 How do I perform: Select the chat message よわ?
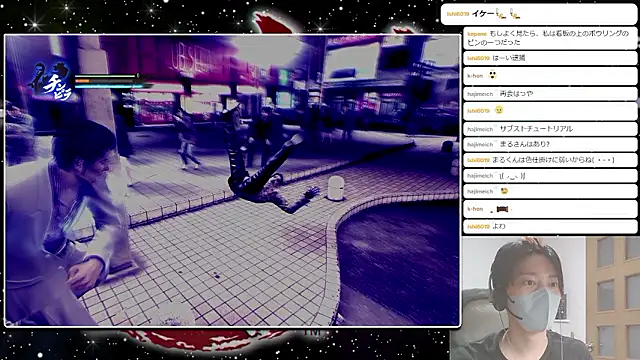pyautogui.click(x=550, y=226)
